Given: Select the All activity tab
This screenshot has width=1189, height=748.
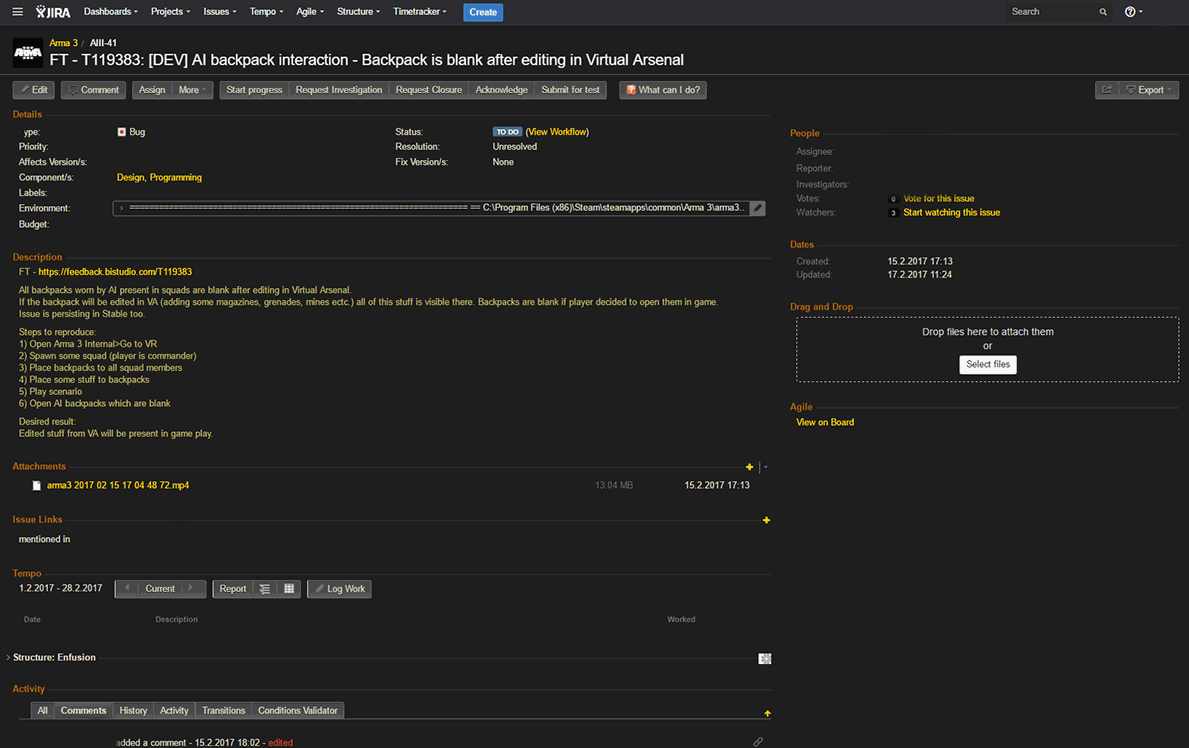Looking at the screenshot, I should [x=42, y=710].
